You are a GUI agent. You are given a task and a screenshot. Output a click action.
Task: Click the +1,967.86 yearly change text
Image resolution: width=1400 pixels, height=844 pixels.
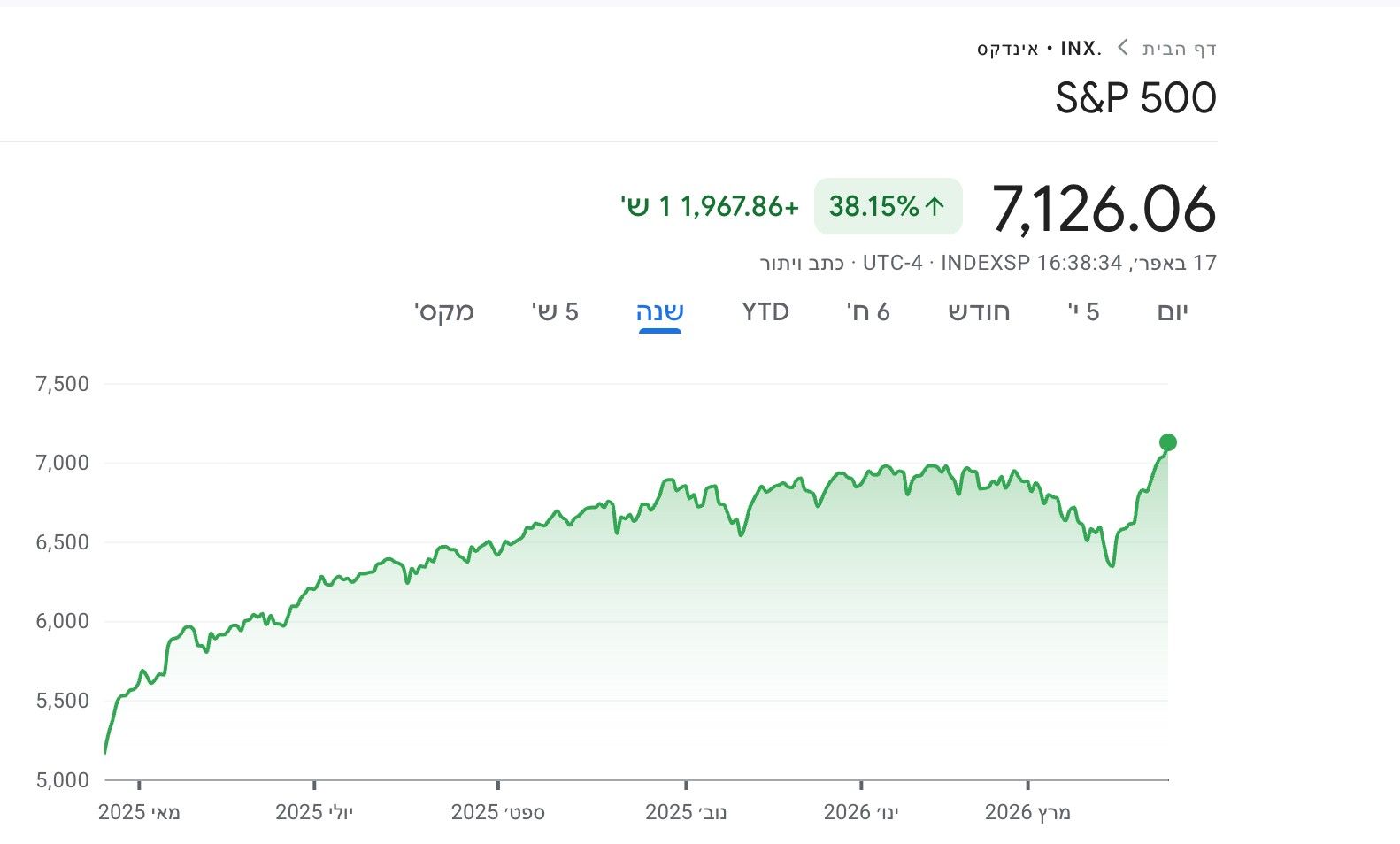pyautogui.click(x=711, y=206)
